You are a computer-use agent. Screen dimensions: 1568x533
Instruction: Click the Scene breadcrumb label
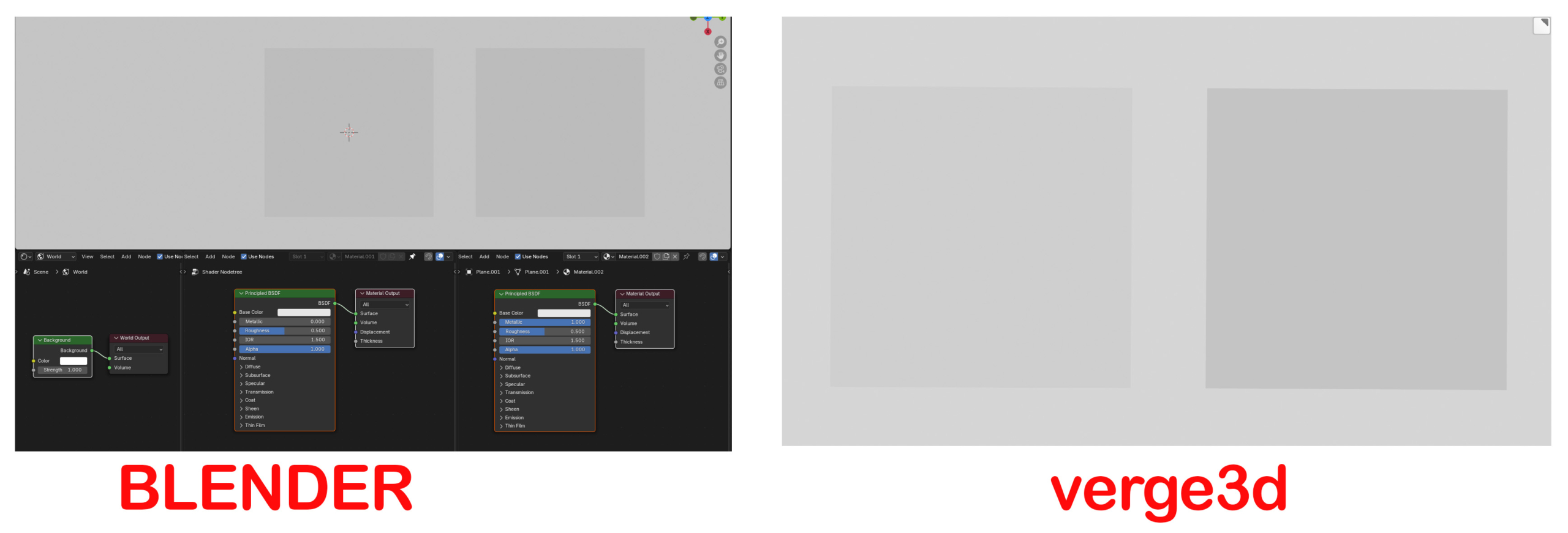tap(41, 272)
